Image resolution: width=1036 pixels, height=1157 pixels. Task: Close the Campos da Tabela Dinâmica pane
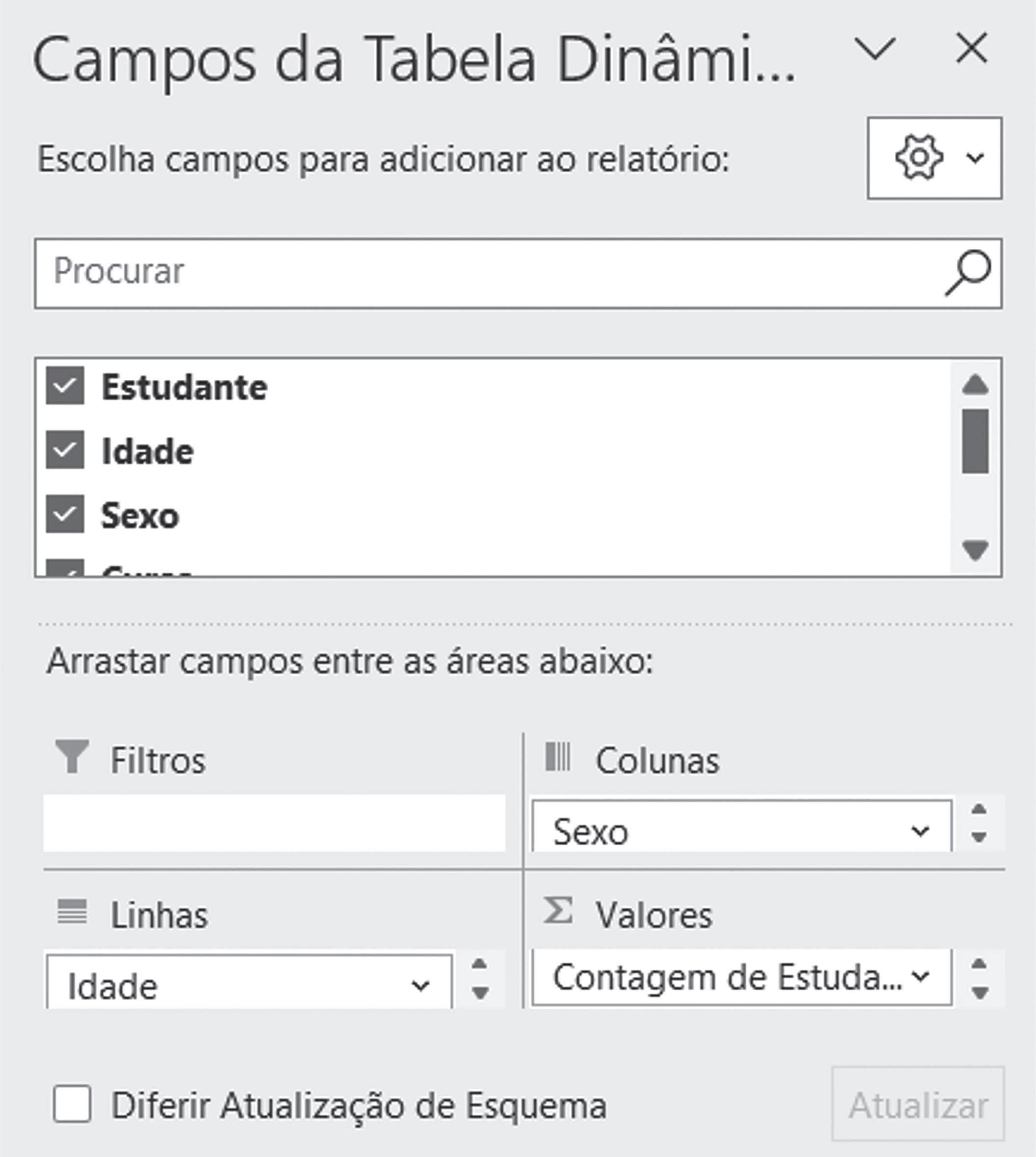(972, 49)
